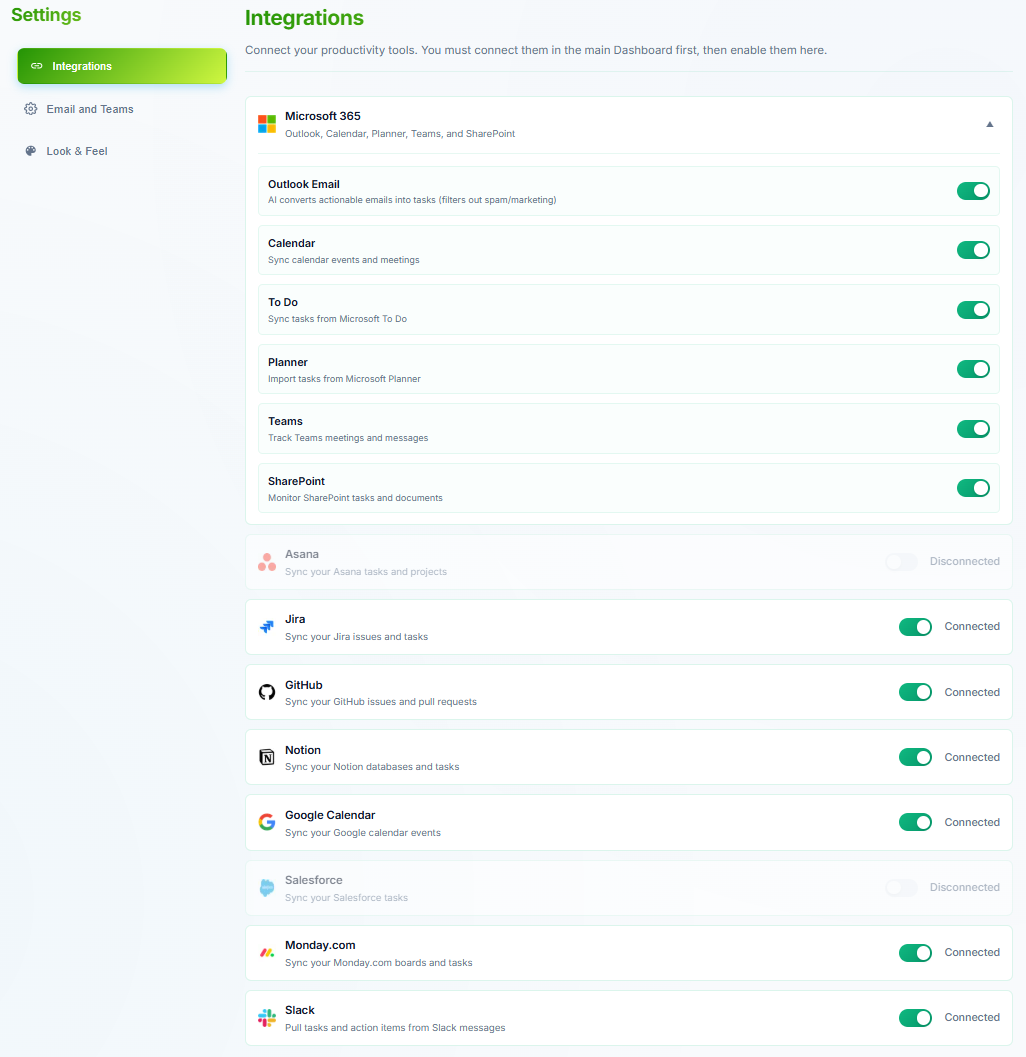
Task: Disable the Slack integration toggle
Action: 915,1018
